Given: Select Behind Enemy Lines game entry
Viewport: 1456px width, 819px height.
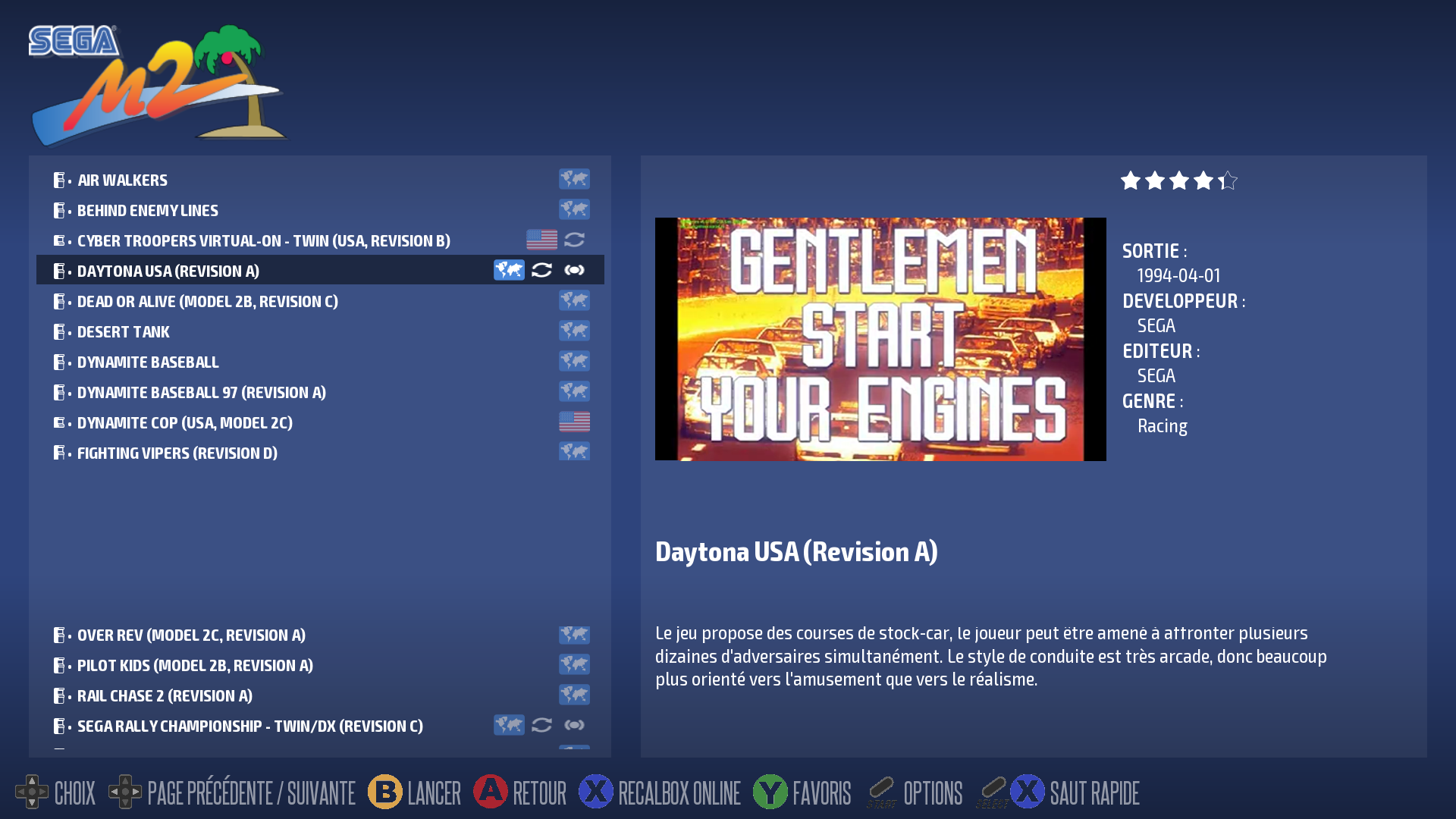Looking at the screenshot, I should 320,210.
